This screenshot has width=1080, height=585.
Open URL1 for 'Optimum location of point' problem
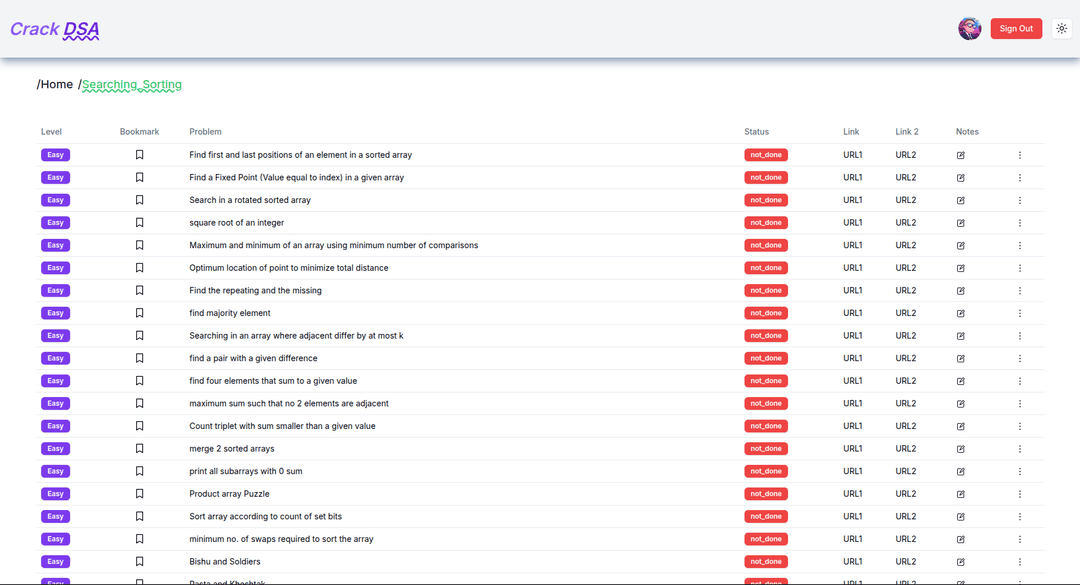[x=852, y=268]
